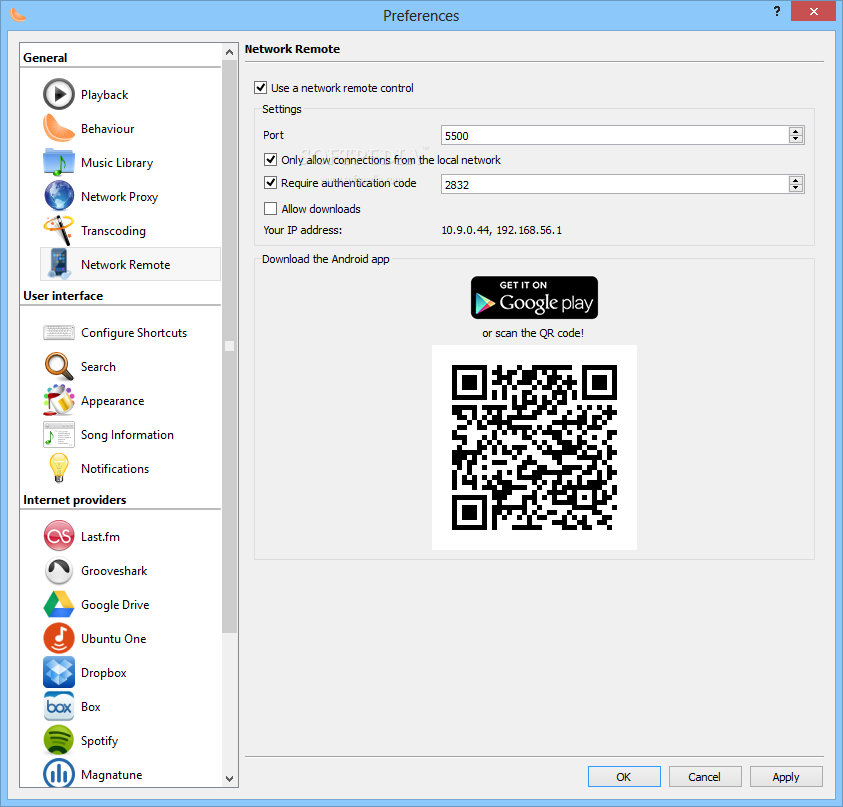This screenshot has height=807, width=843.
Task: Click the IP address text 10.9.0.44, 192.168.56.1
Action: (501, 230)
